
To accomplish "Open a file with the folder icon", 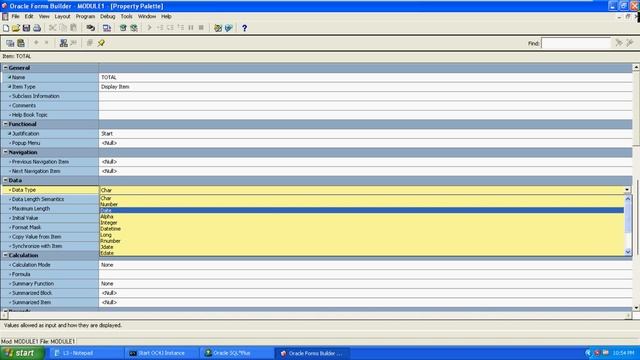I will [x=16, y=28].
